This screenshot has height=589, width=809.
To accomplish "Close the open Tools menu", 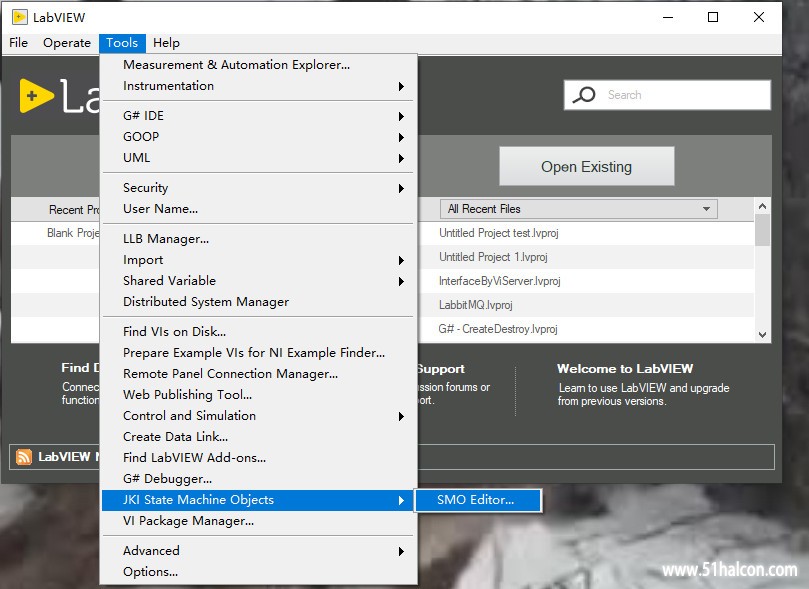I will [122, 43].
